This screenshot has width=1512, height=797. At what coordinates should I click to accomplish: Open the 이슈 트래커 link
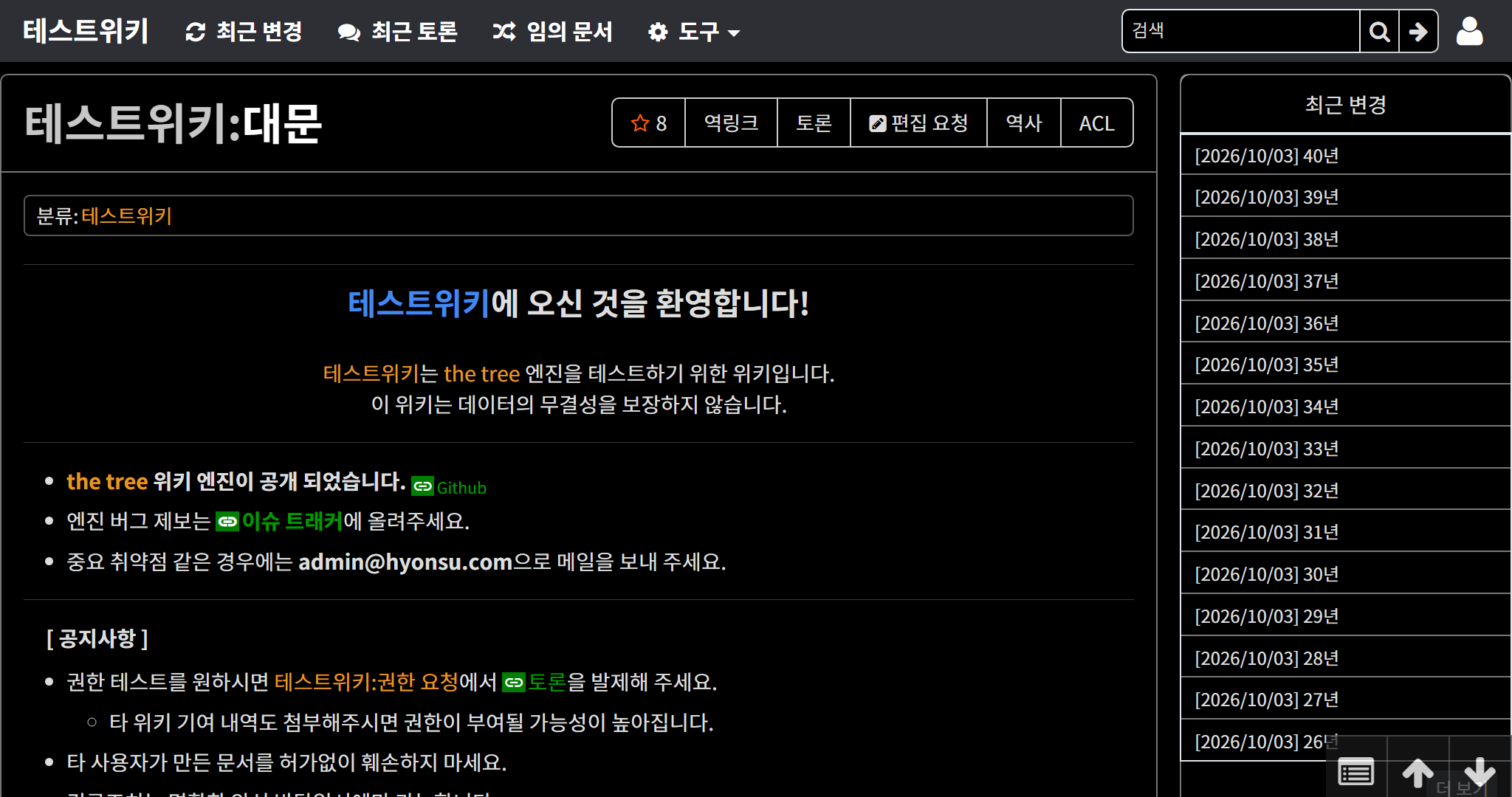click(x=292, y=522)
